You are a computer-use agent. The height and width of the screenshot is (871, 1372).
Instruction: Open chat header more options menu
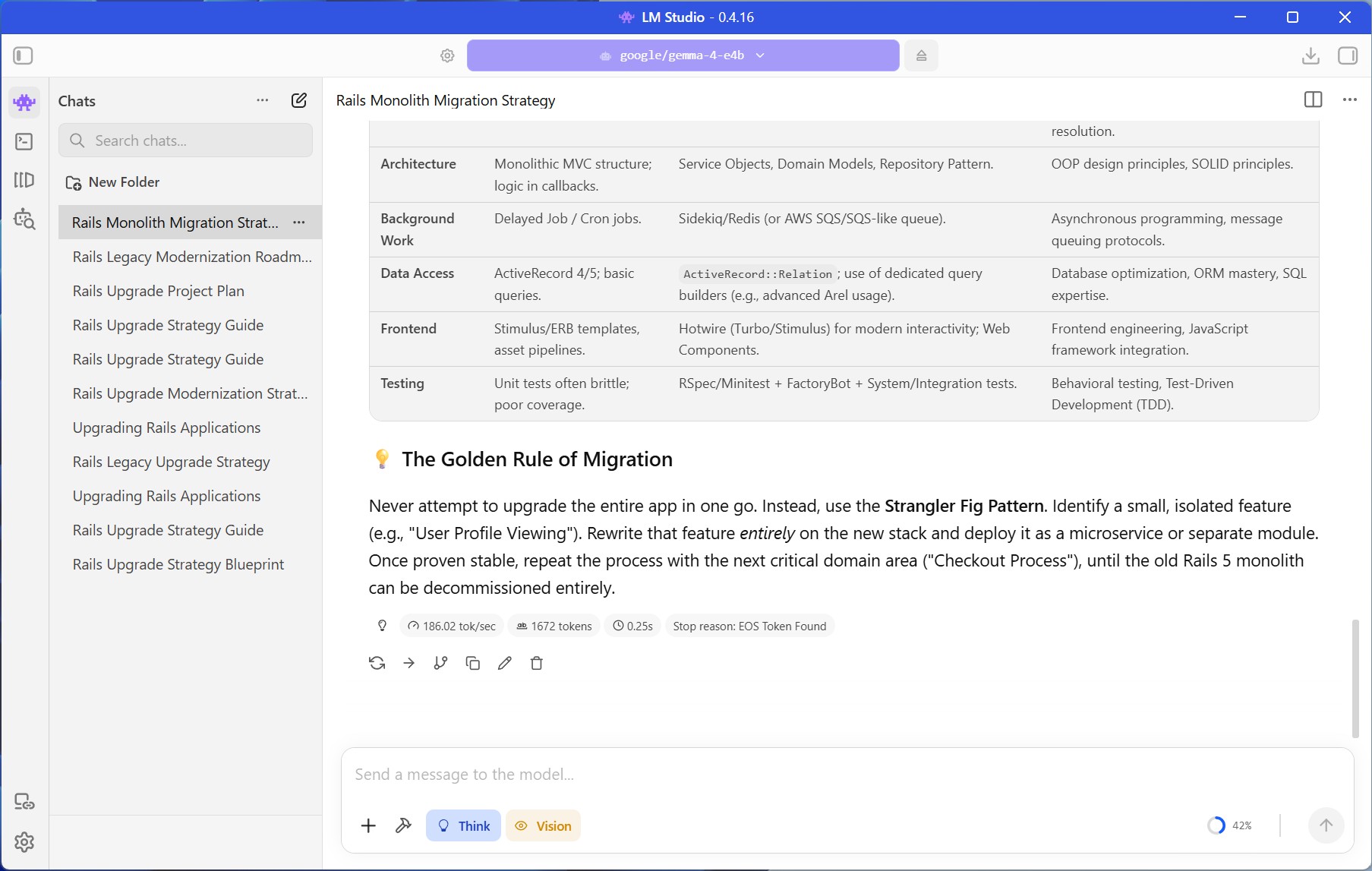coord(1349,99)
